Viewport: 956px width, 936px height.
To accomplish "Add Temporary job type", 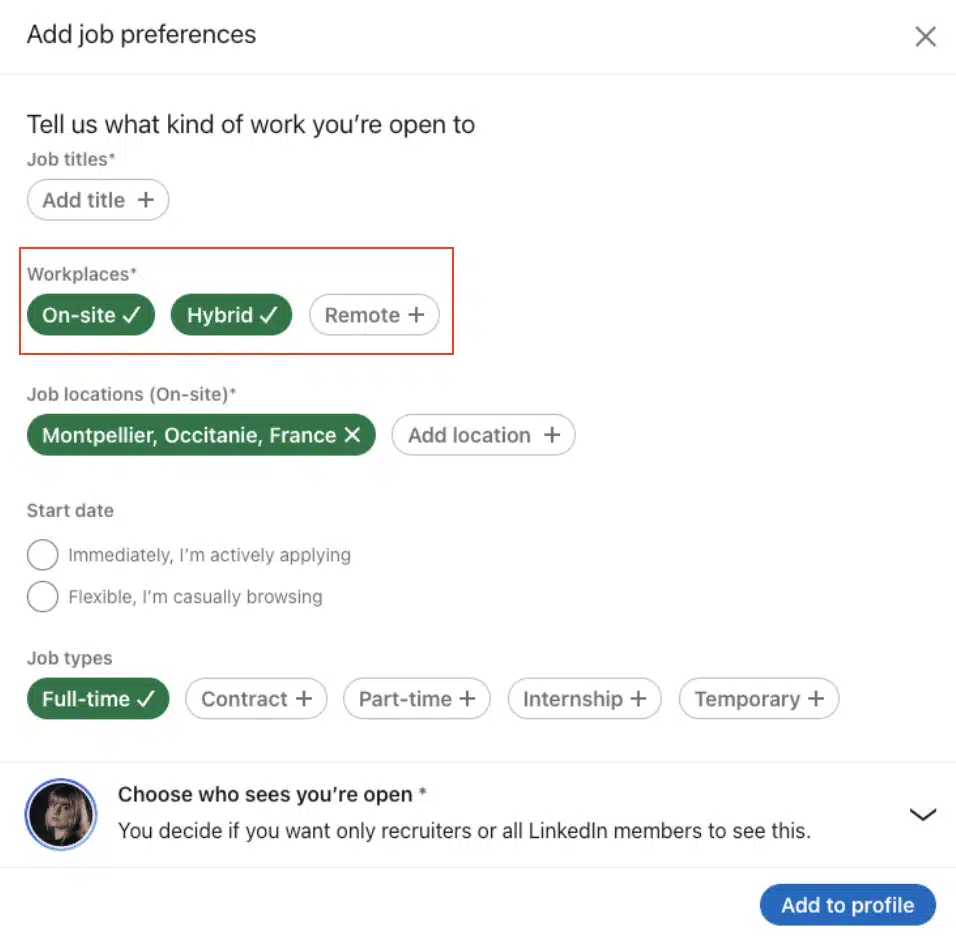I will point(758,699).
